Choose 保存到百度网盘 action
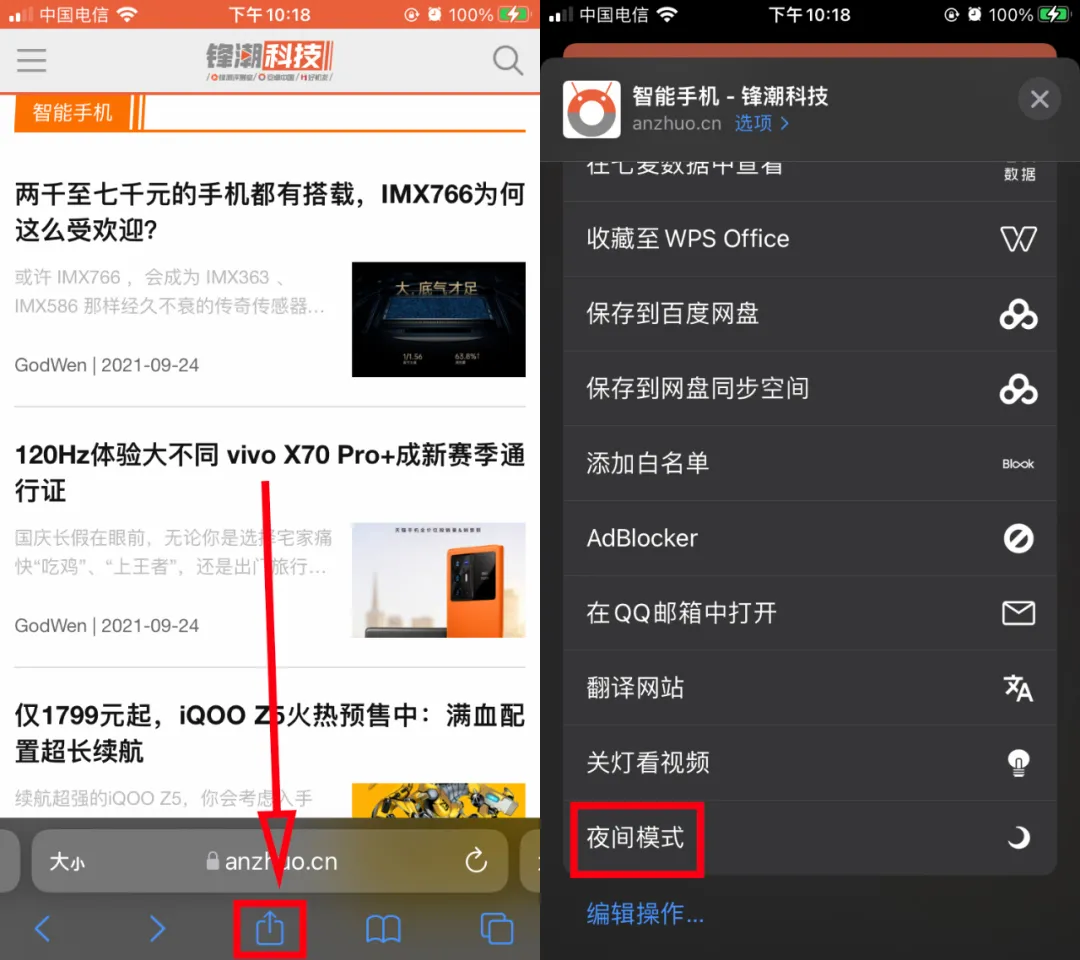1080x960 pixels. pos(809,314)
